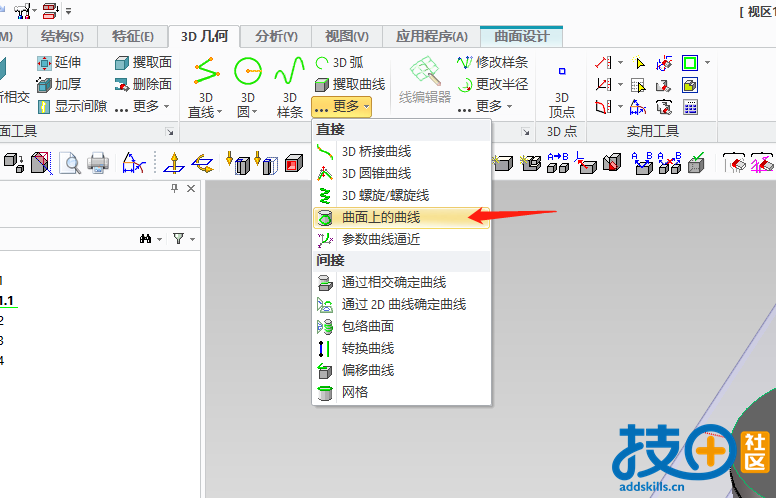776x498 pixels.
Task: Click 显示间隙 show gaps tool
Action: pyautogui.click(x=72, y=106)
